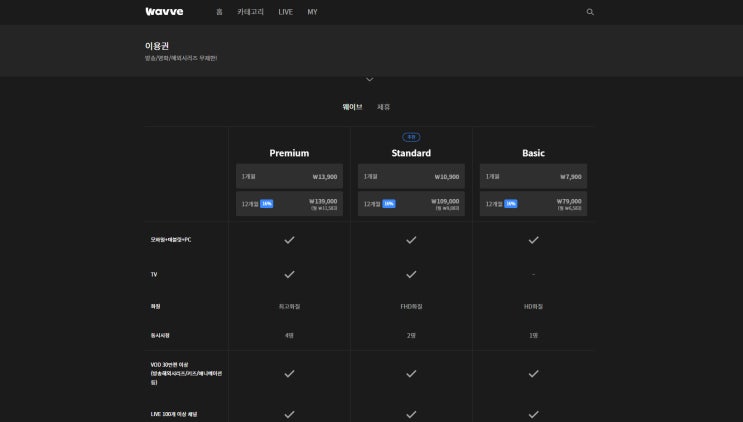
Task: Click the 동시시청 row label
Action: point(160,335)
